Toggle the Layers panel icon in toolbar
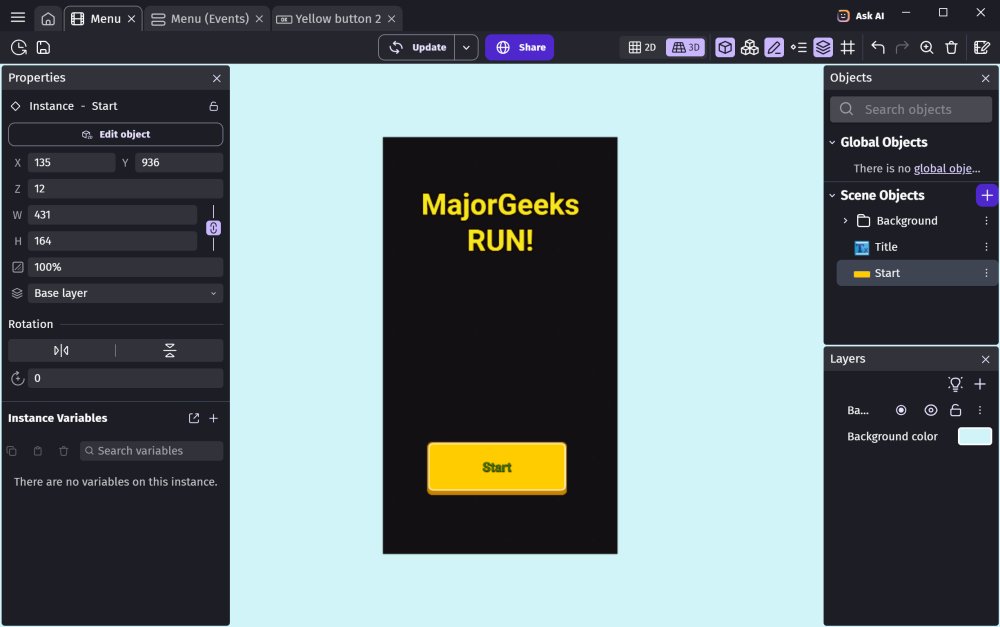1000x627 pixels. 823,47
